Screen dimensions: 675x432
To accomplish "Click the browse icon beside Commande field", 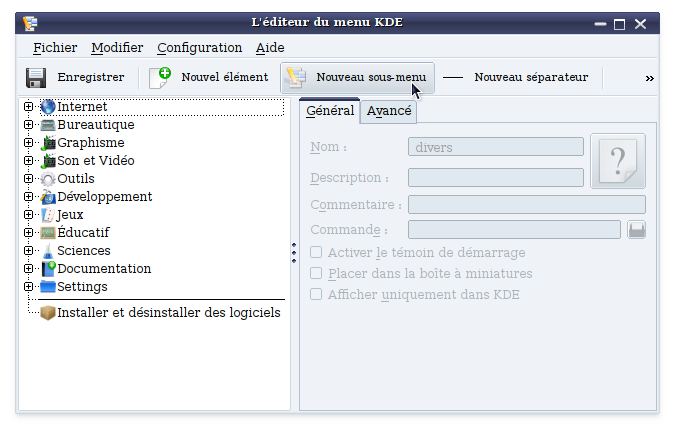I will coord(637,230).
